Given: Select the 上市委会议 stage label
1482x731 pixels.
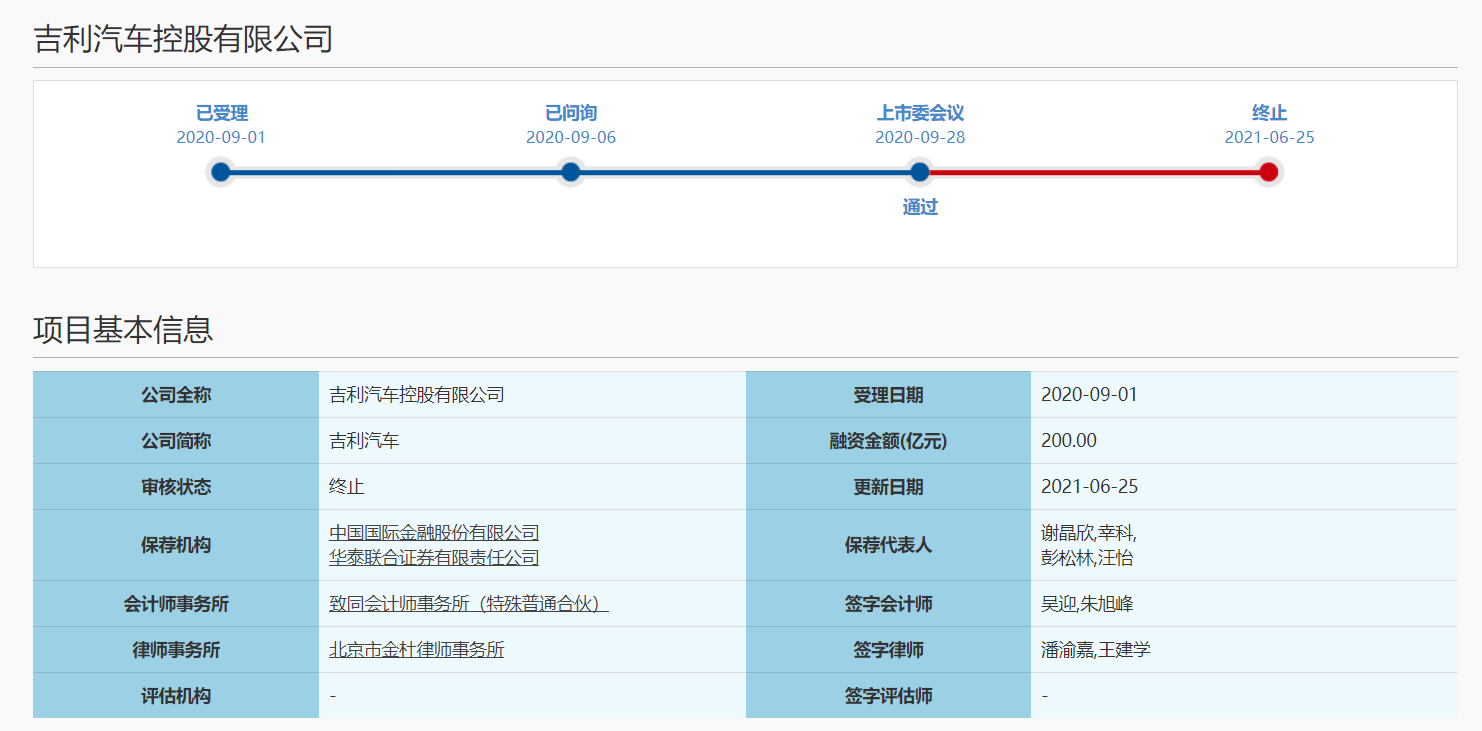Looking at the screenshot, I should pyautogui.click(x=920, y=113).
